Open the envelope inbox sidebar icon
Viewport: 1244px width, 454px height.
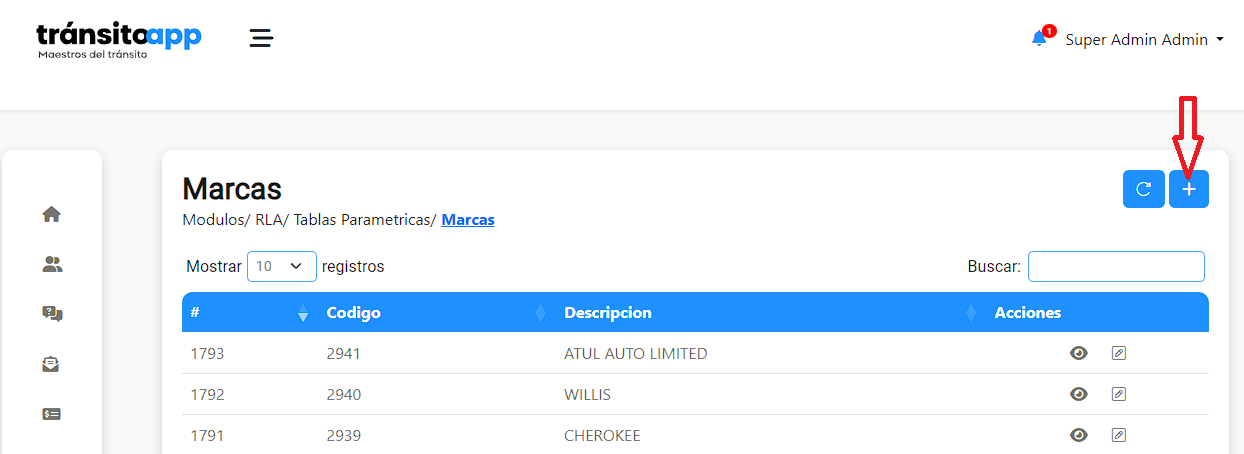click(52, 364)
